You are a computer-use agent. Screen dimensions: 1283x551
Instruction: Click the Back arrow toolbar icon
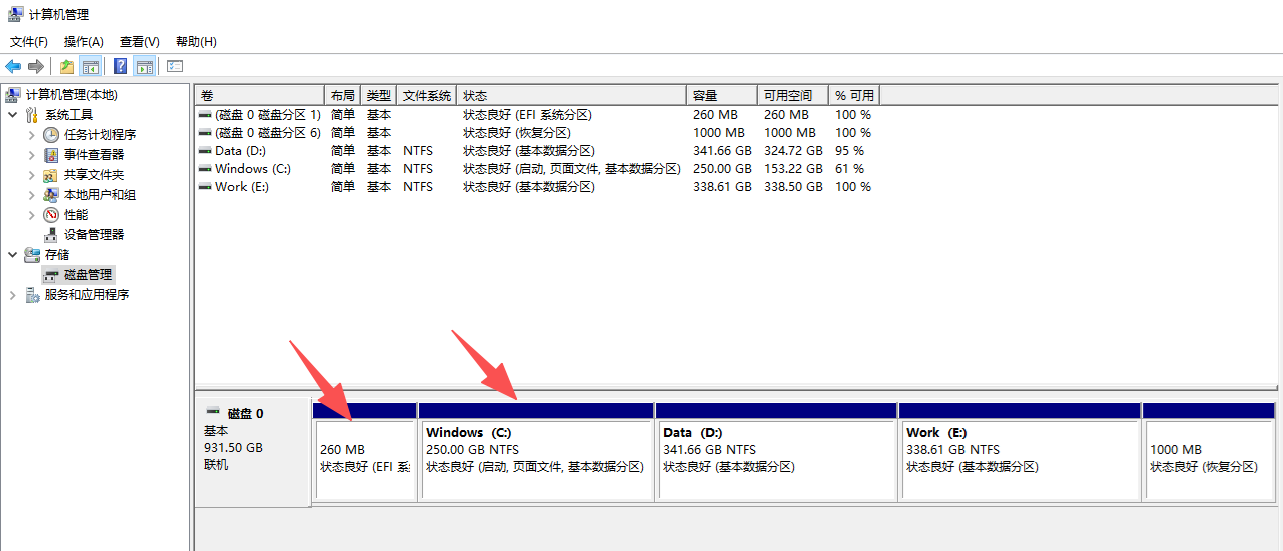tap(13, 67)
